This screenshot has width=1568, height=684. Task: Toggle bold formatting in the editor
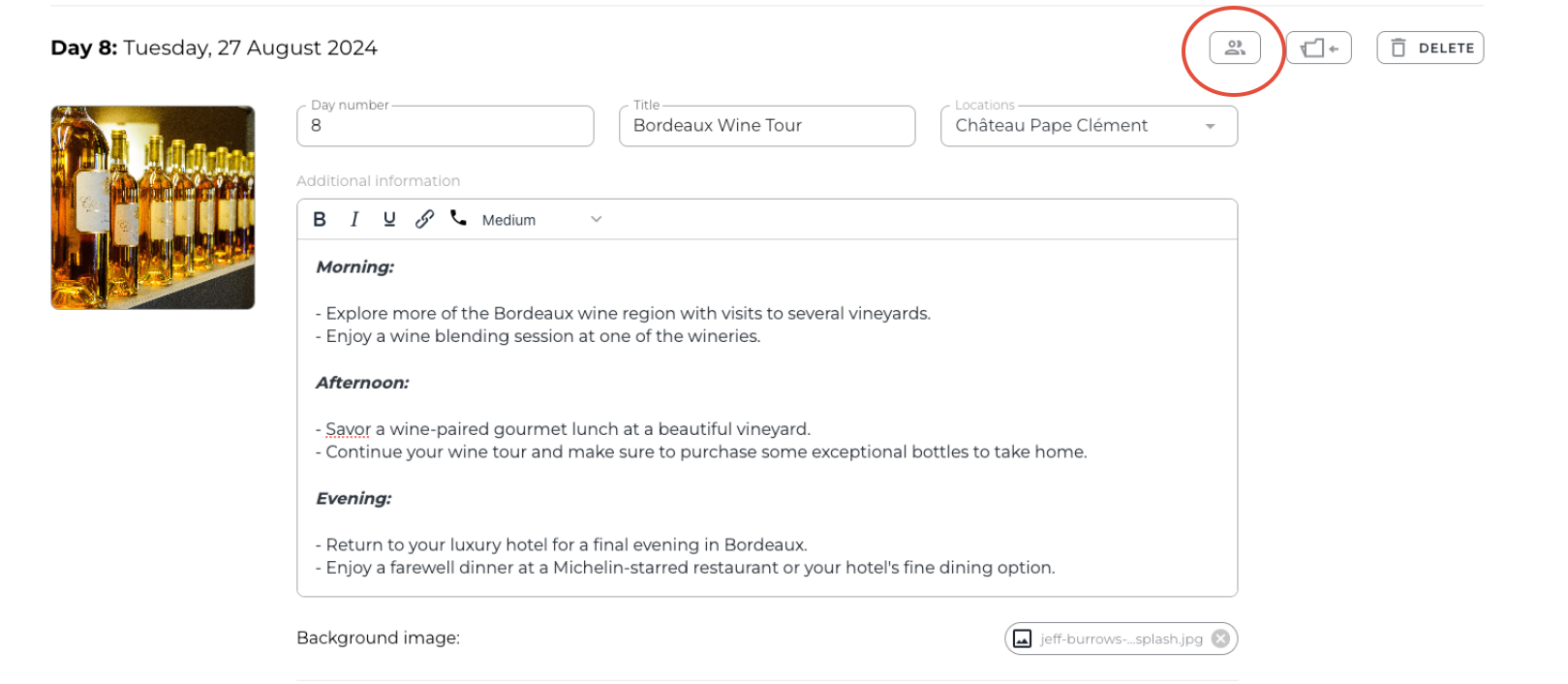[x=320, y=220]
